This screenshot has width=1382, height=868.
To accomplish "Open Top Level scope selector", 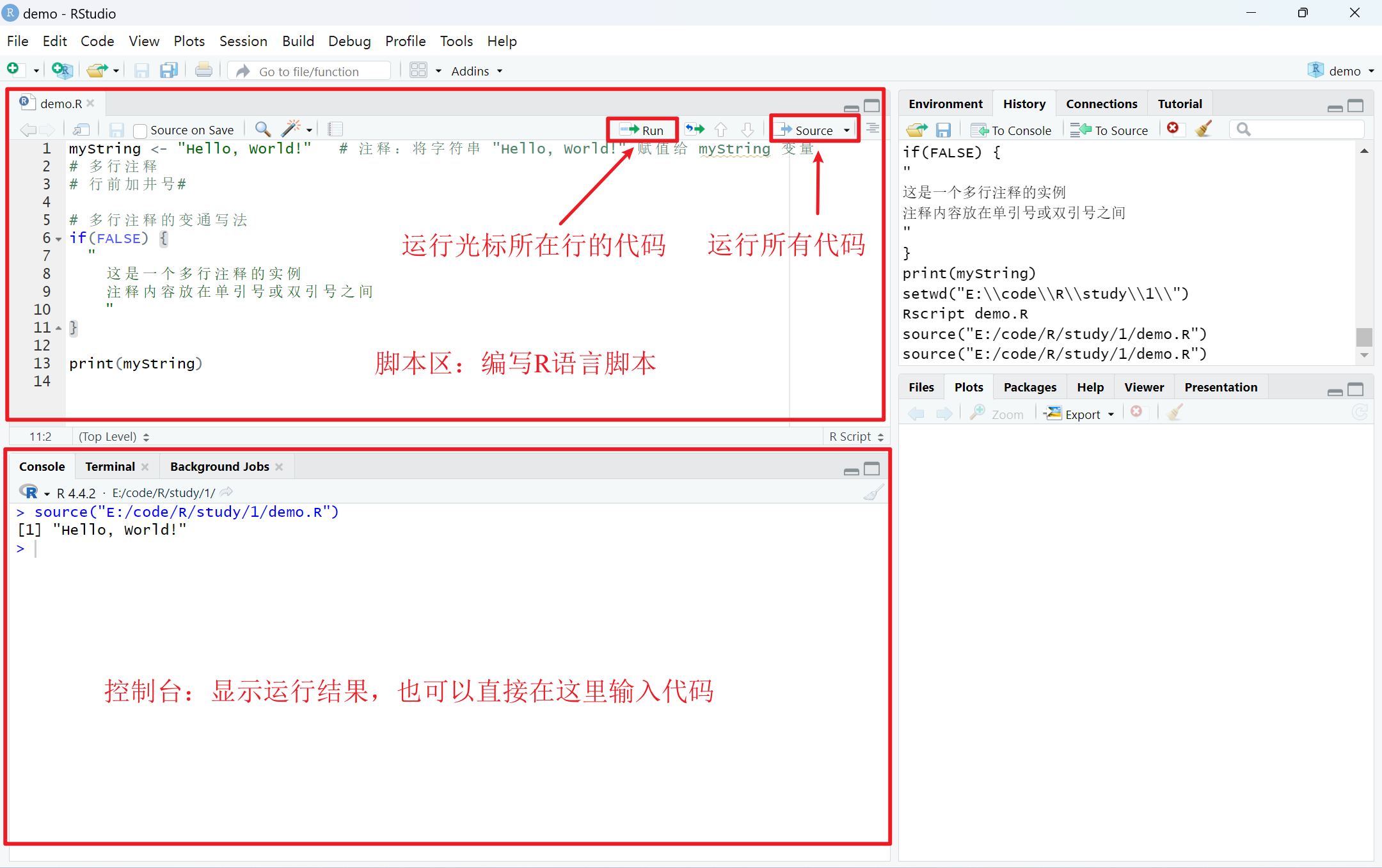I will click(114, 436).
